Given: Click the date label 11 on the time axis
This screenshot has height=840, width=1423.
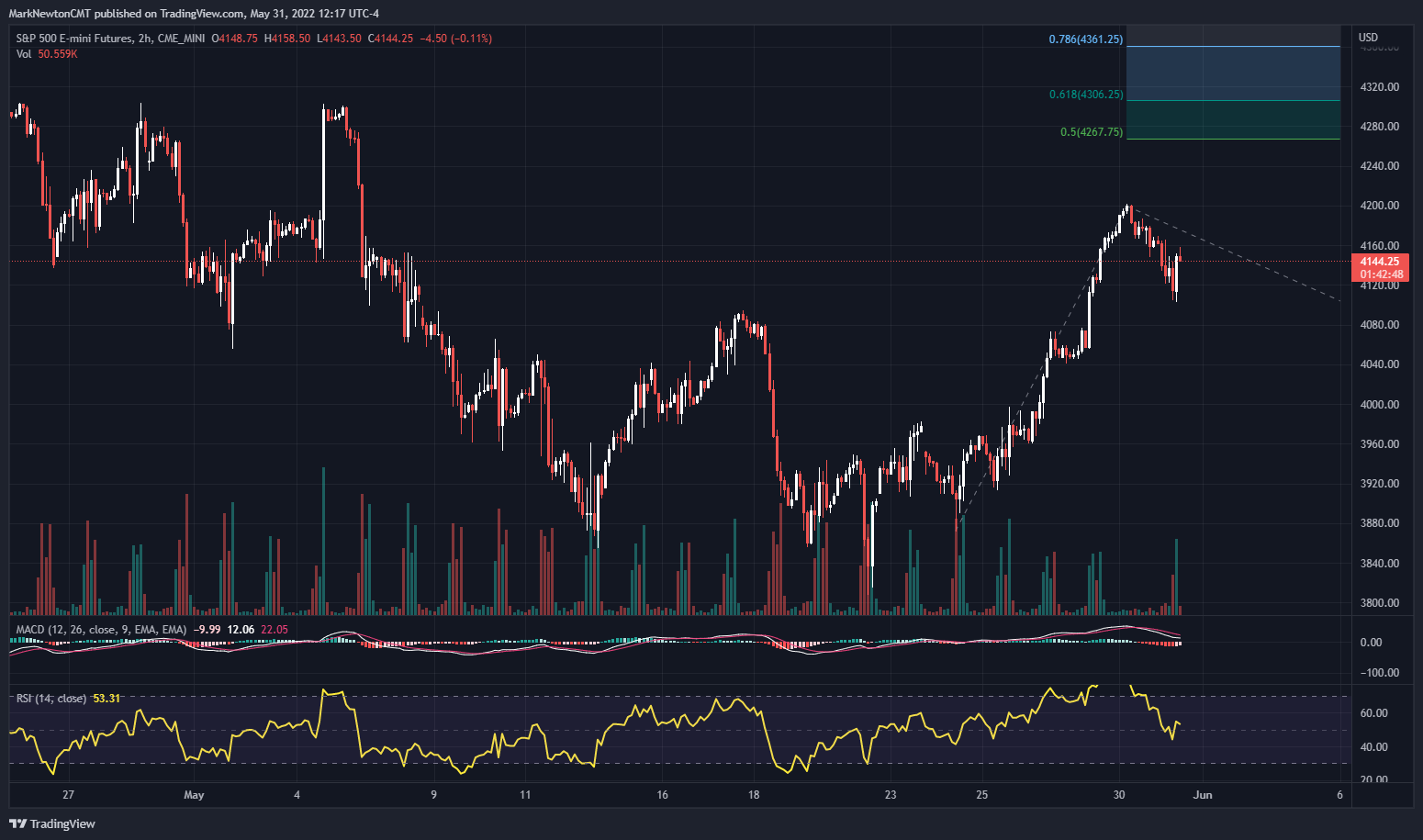Looking at the screenshot, I should (x=524, y=795).
